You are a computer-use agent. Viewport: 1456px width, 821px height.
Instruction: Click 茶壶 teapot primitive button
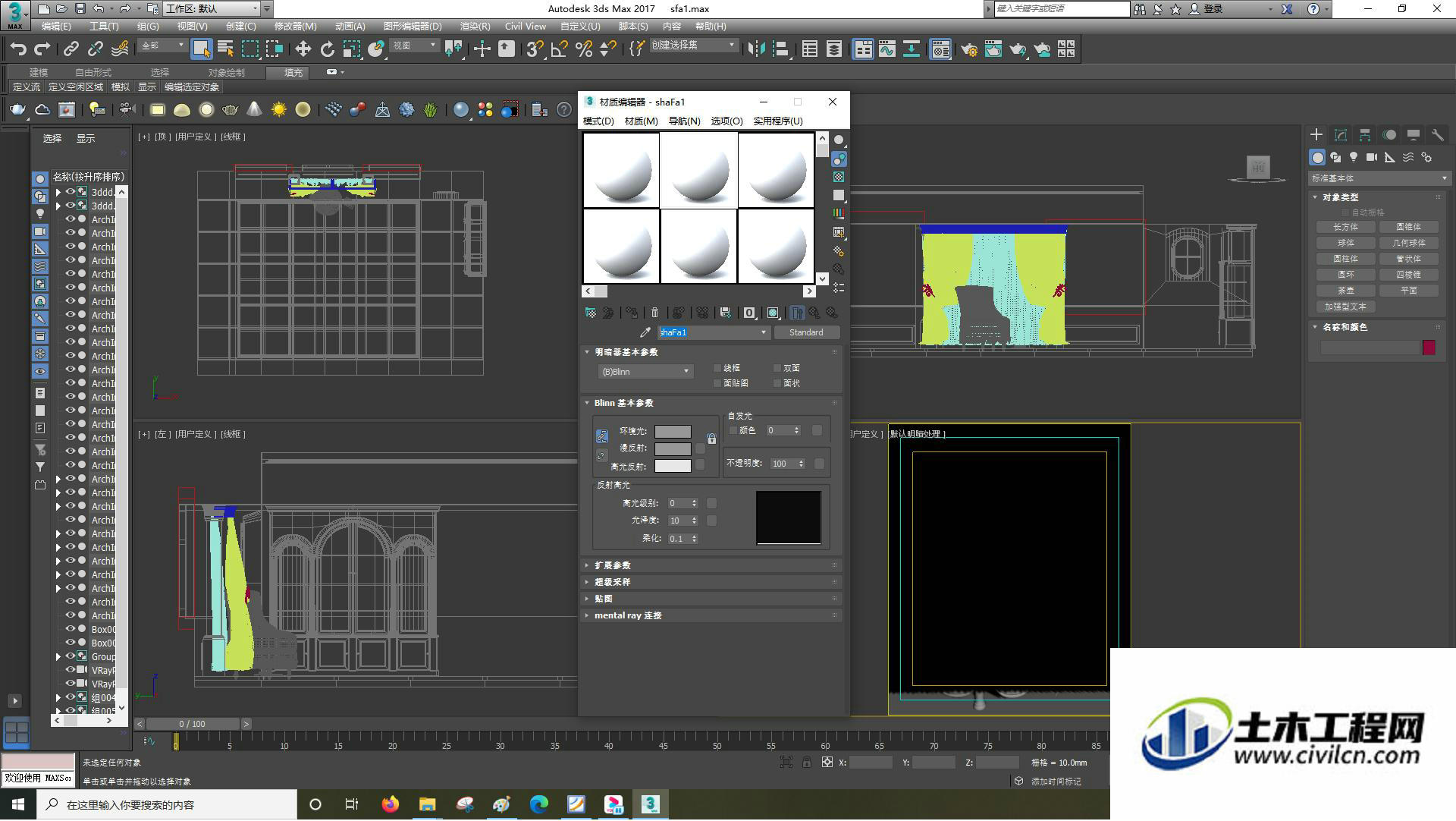click(1346, 291)
